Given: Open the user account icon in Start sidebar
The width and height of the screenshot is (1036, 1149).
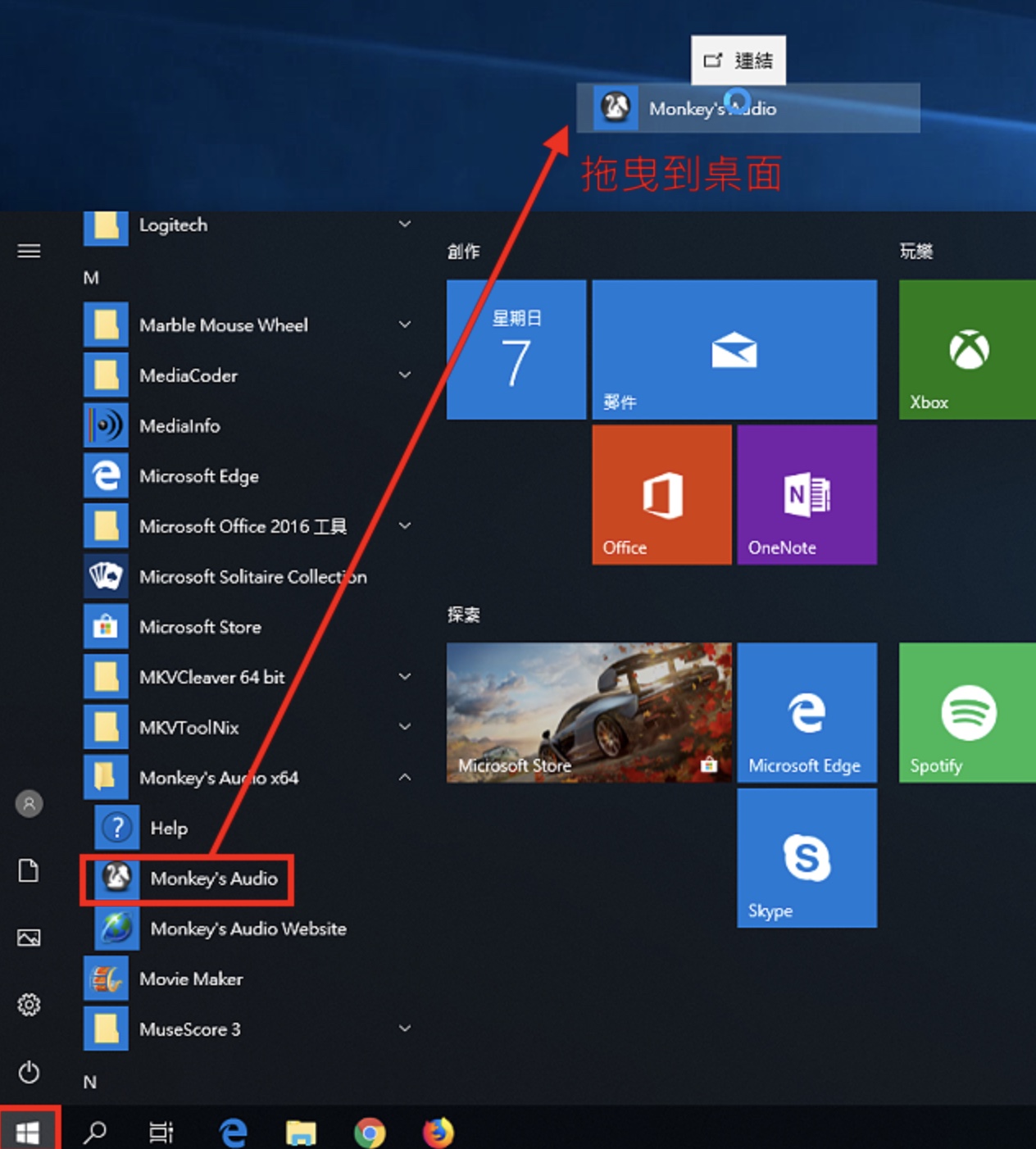Looking at the screenshot, I should click(29, 804).
